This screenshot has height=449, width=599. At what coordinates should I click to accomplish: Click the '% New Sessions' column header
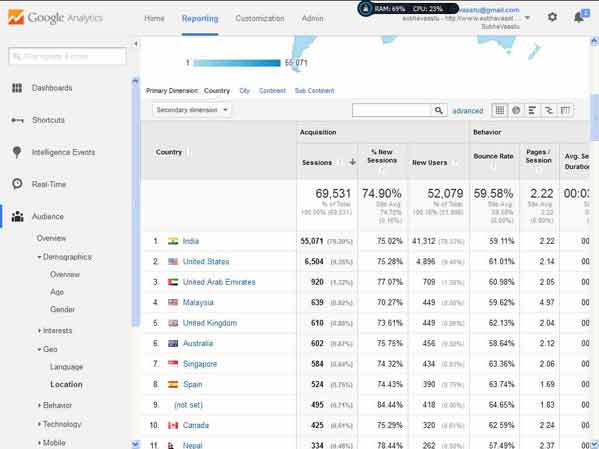(x=382, y=156)
